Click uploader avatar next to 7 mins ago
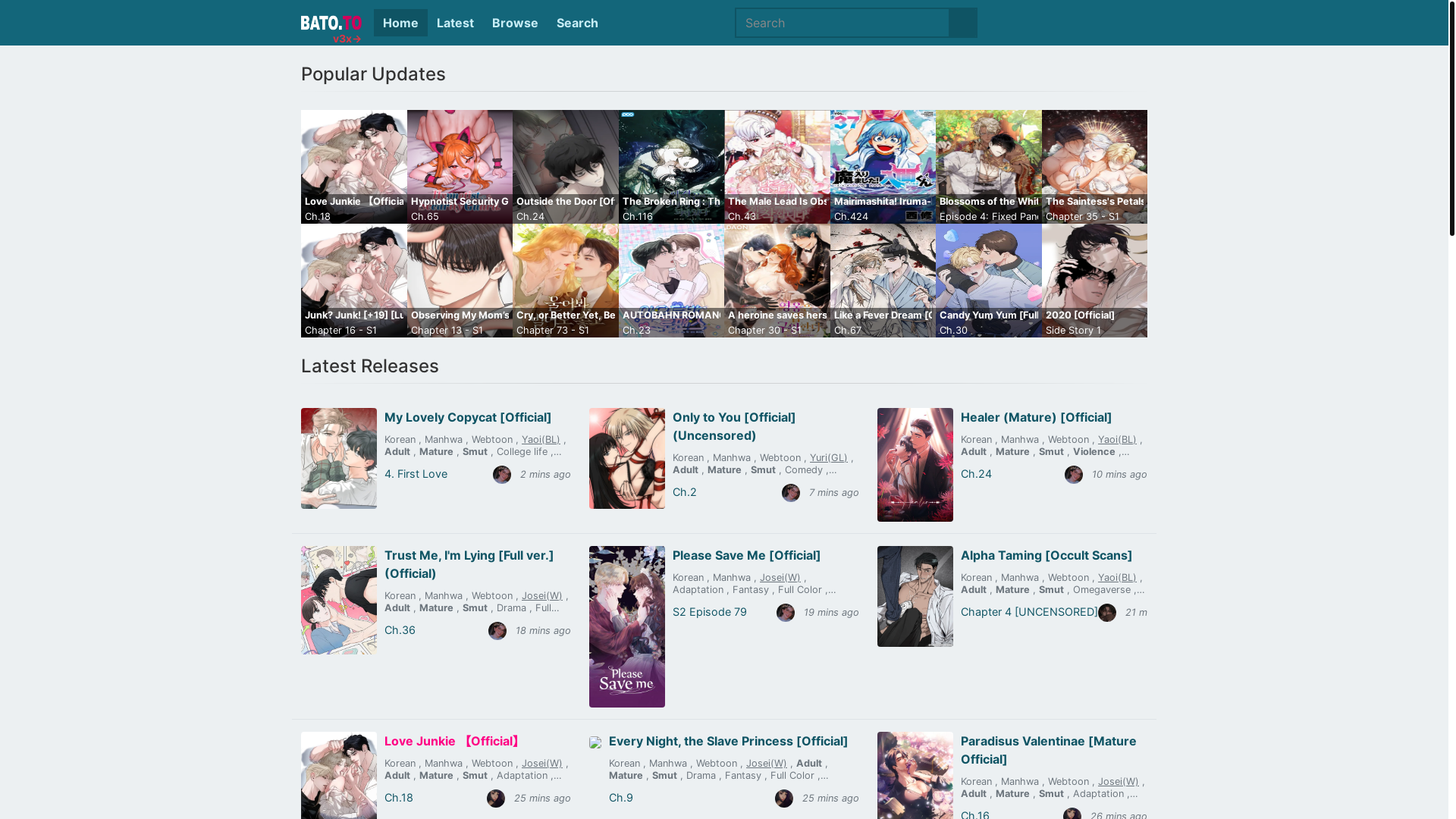The height and width of the screenshot is (819, 1456). 791,493
